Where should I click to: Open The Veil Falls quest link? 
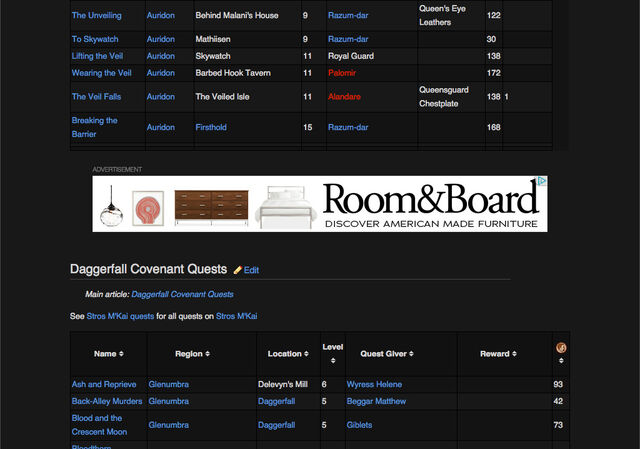96,97
